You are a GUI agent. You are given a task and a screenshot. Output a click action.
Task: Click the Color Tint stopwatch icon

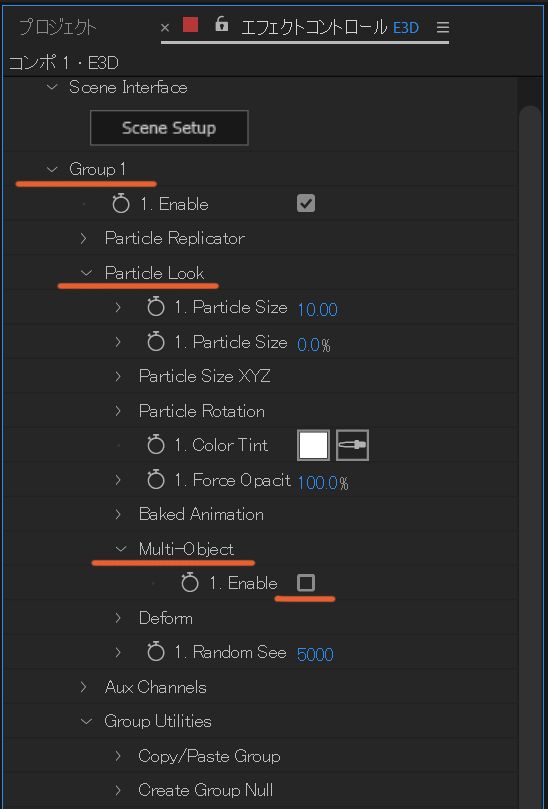coord(155,445)
